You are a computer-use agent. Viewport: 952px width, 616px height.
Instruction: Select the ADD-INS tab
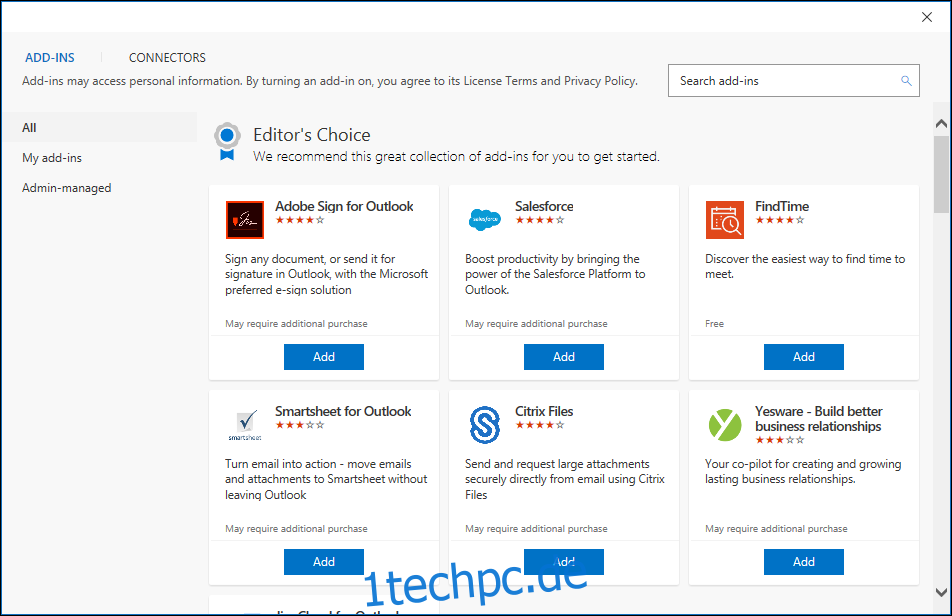[50, 58]
